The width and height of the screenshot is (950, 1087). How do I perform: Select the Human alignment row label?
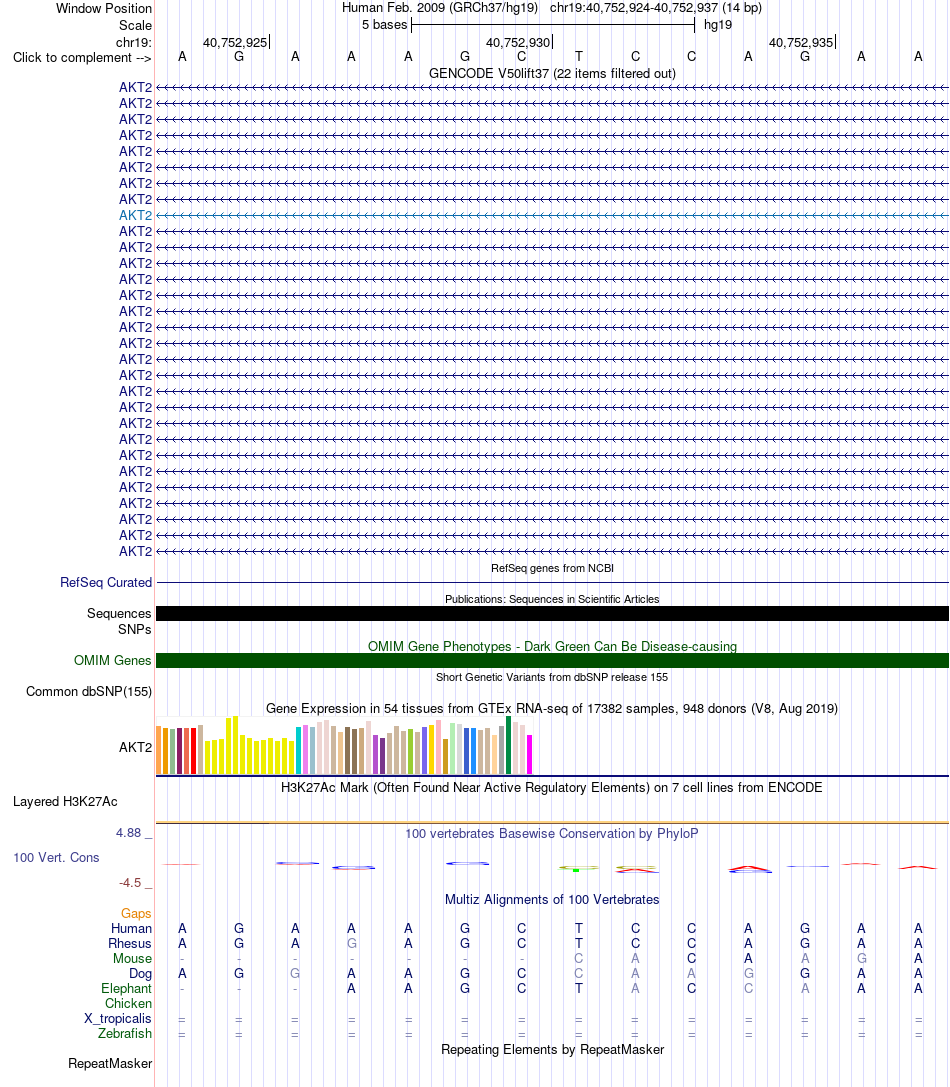tap(131, 929)
